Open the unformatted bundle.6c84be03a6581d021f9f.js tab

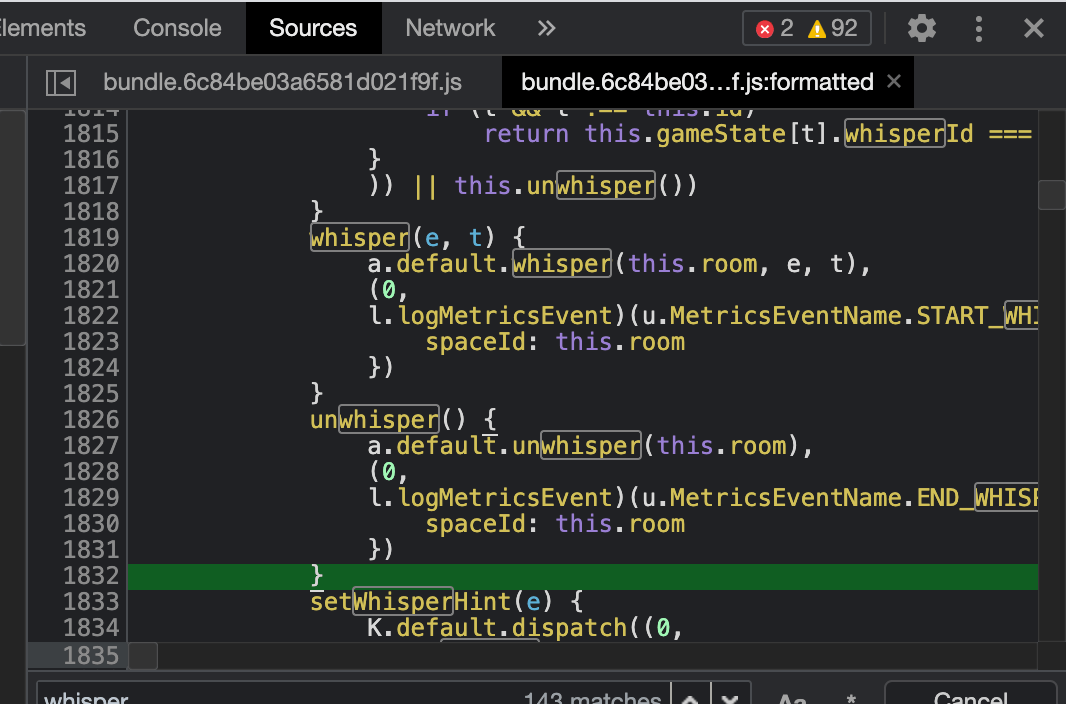pyautogui.click(x=282, y=82)
